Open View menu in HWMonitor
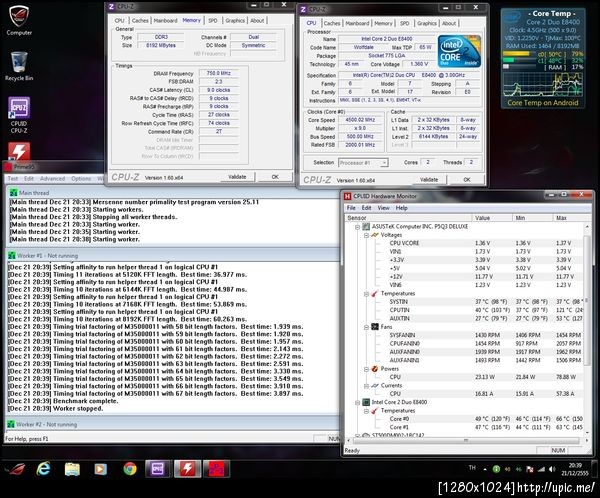Viewport: 600px width, 498px height. (383, 208)
